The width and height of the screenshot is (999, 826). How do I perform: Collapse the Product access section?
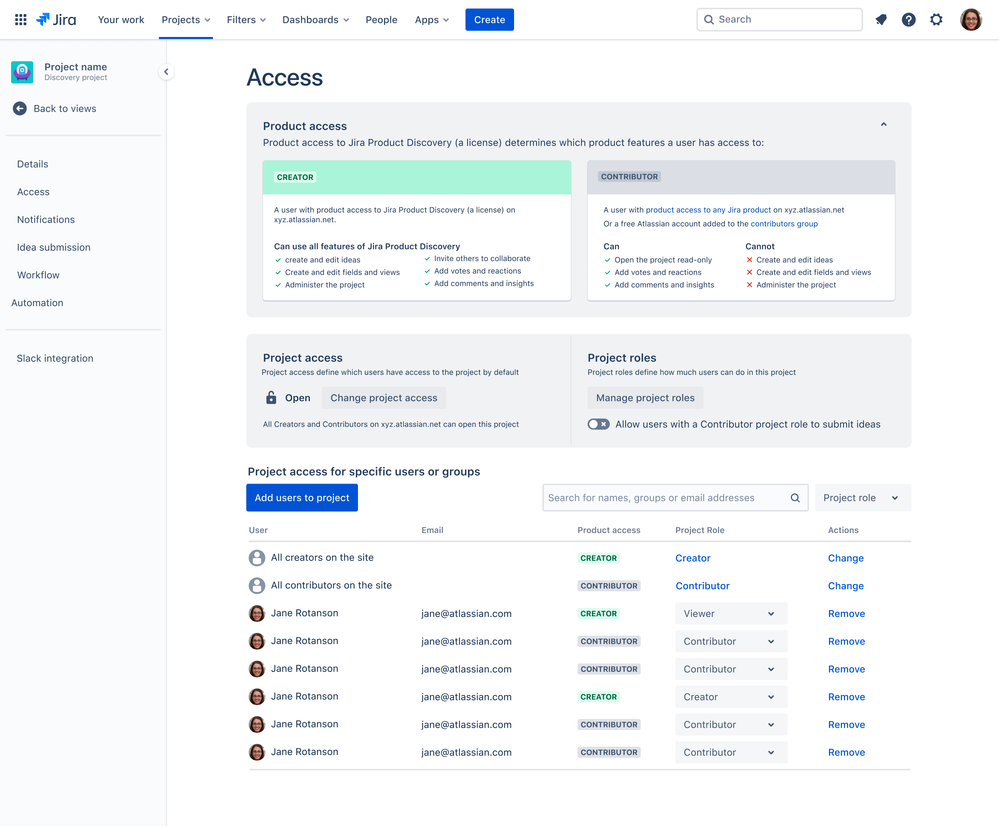tap(884, 124)
